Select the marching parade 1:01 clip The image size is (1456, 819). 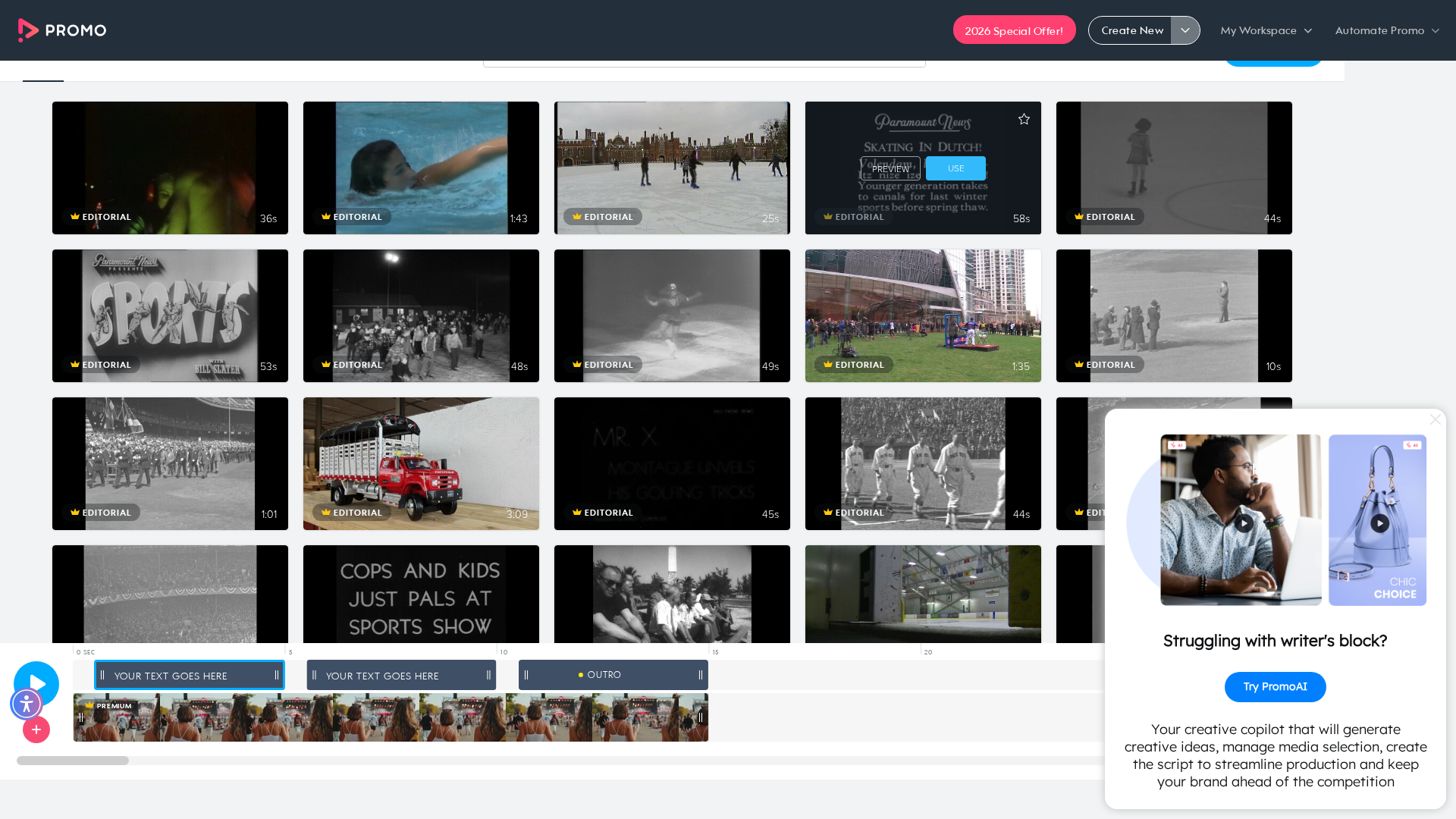point(170,463)
